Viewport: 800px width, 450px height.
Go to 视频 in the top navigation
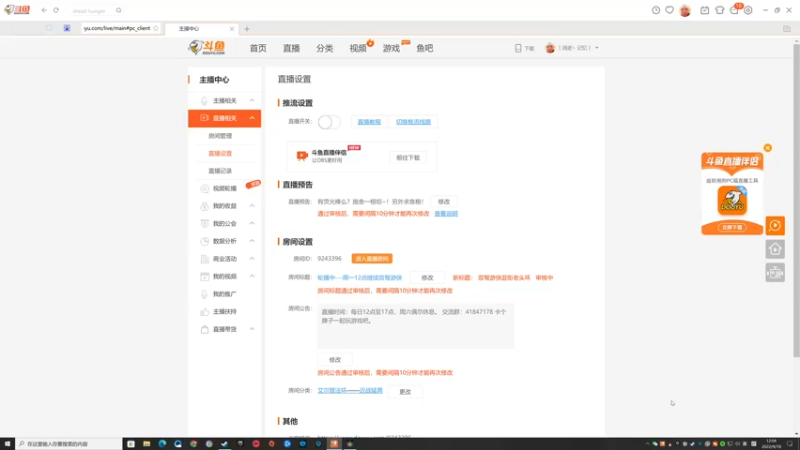(358, 48)
